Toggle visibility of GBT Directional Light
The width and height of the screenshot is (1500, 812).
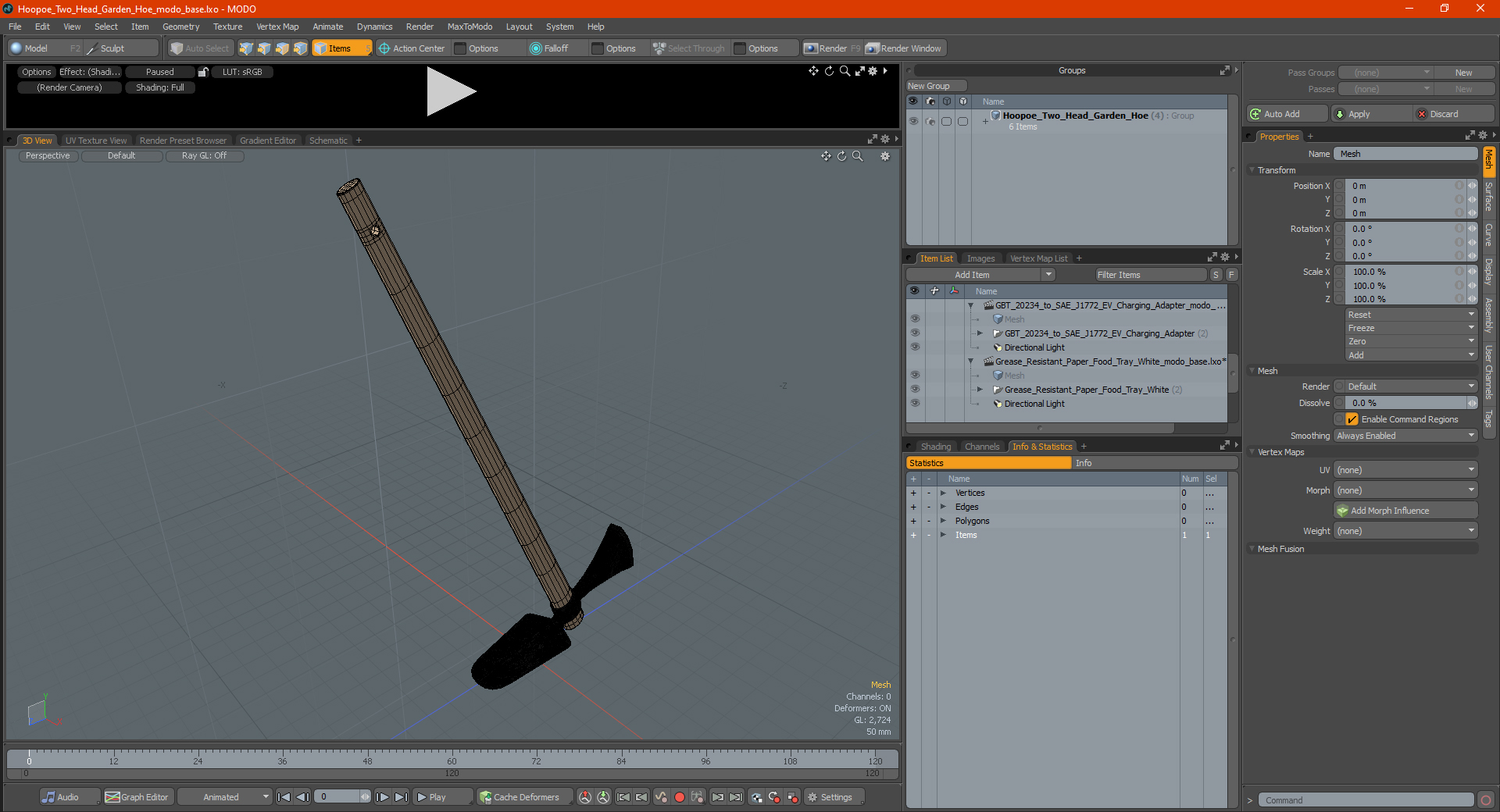click(914, 347)
